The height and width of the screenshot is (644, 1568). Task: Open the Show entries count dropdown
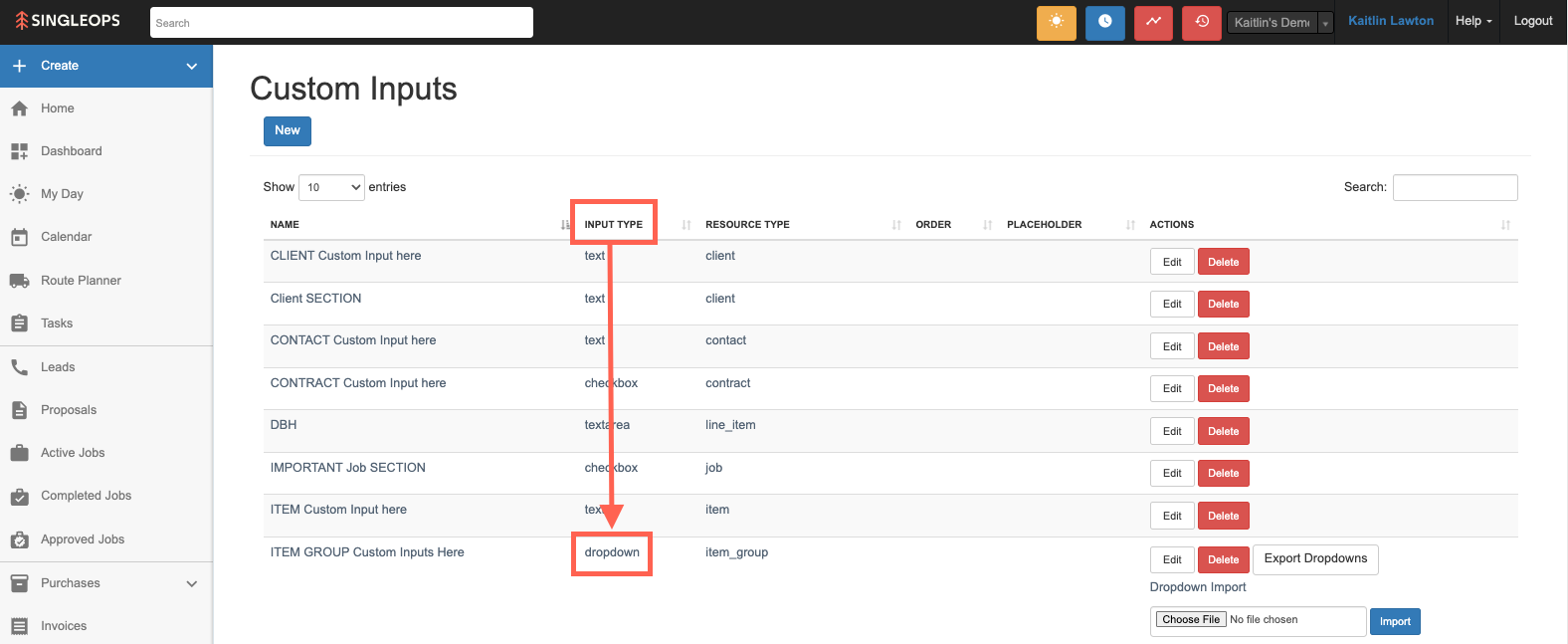point(331,187)
